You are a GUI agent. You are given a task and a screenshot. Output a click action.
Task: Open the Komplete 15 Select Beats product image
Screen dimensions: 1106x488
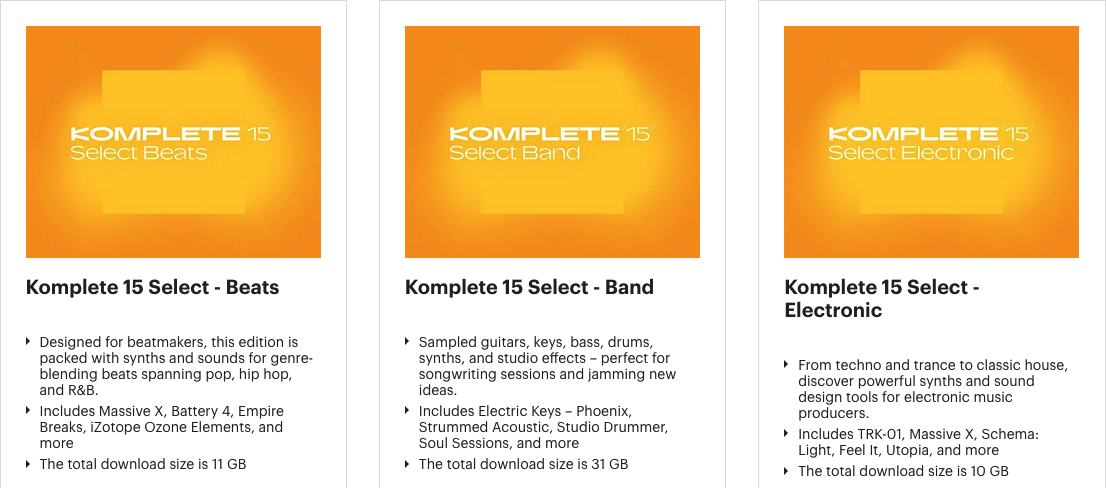[174, 142]
